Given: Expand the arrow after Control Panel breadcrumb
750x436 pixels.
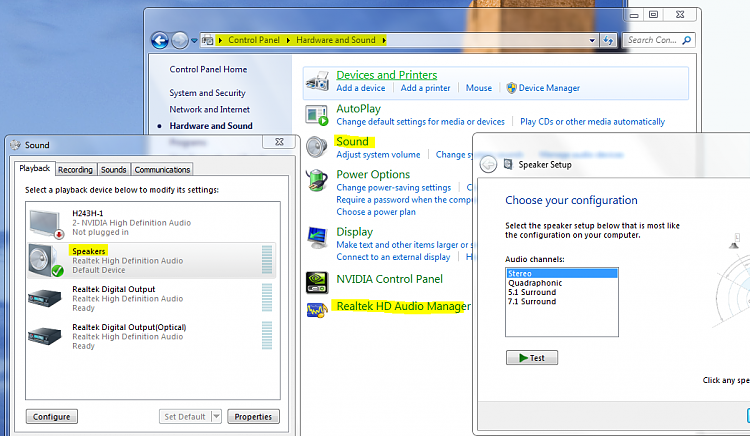Looking at the screenshot, I should 288,40.
